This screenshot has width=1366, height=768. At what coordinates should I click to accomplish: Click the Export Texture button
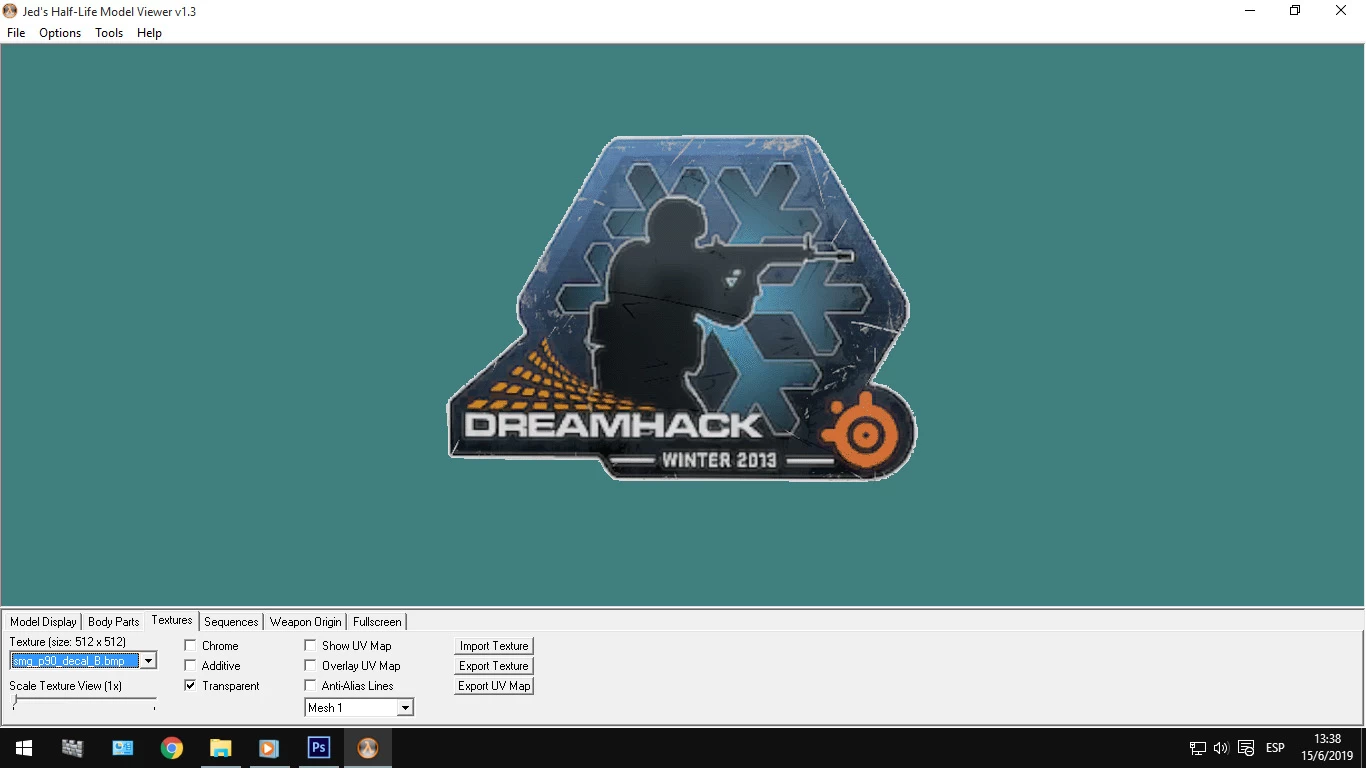[494, 666]
